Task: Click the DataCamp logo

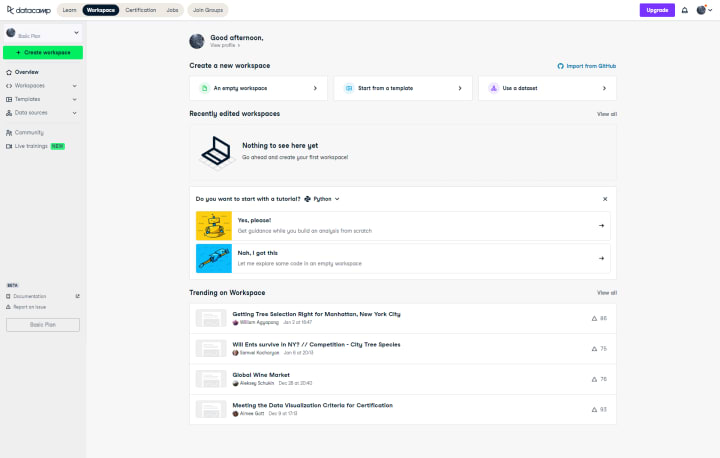Action: [28, 10]
